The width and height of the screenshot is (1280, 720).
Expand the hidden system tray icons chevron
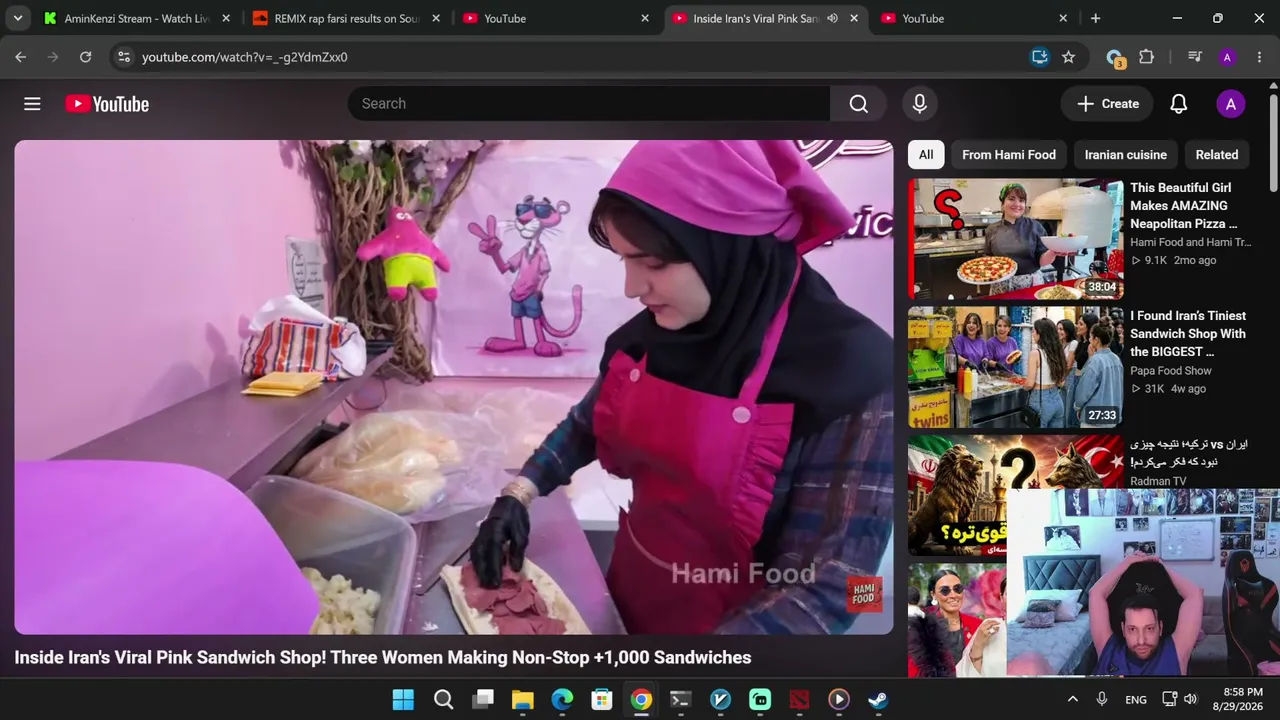[1073, 700]
